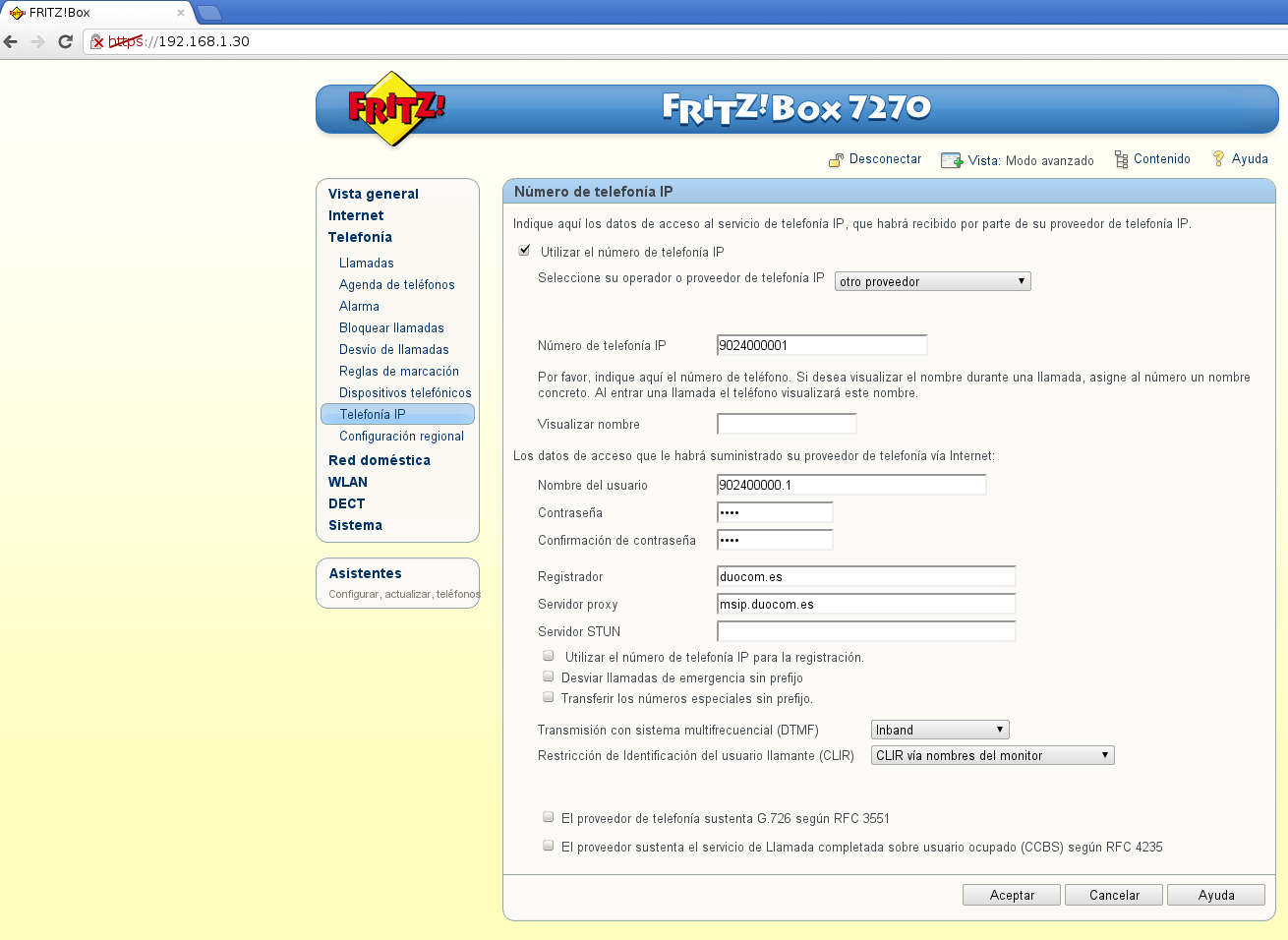This screenshot has width=1288, height=940.
Task: Uncheck 'Utilizar el número de telefonía IP'
Action: tap(524, 251)
